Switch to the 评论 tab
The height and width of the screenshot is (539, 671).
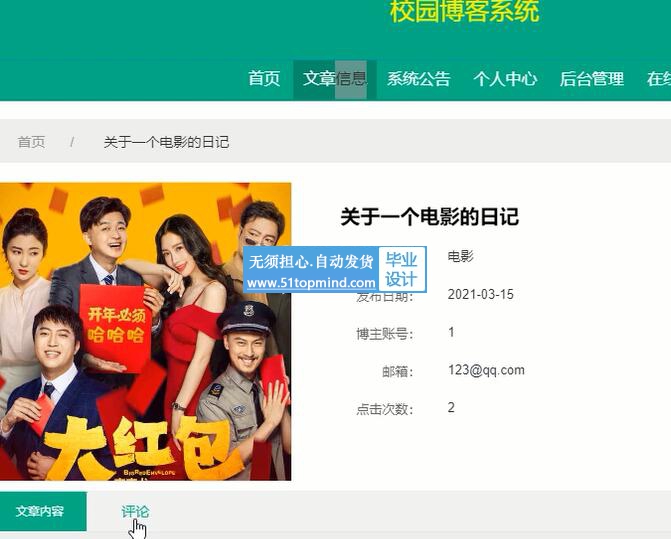(x=135, y=512)
